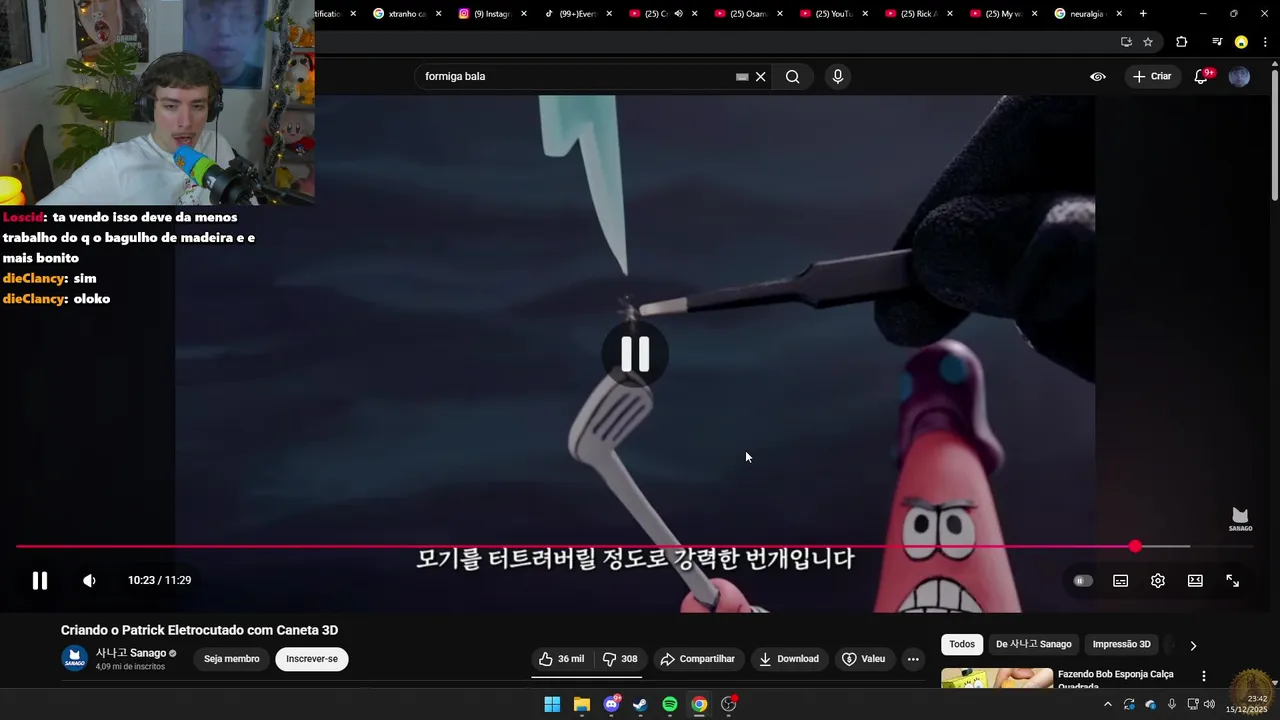Close the neuralgia tab
Image resolution: width=1280 pixels, height=720 pixels.
coord(1119,14)
